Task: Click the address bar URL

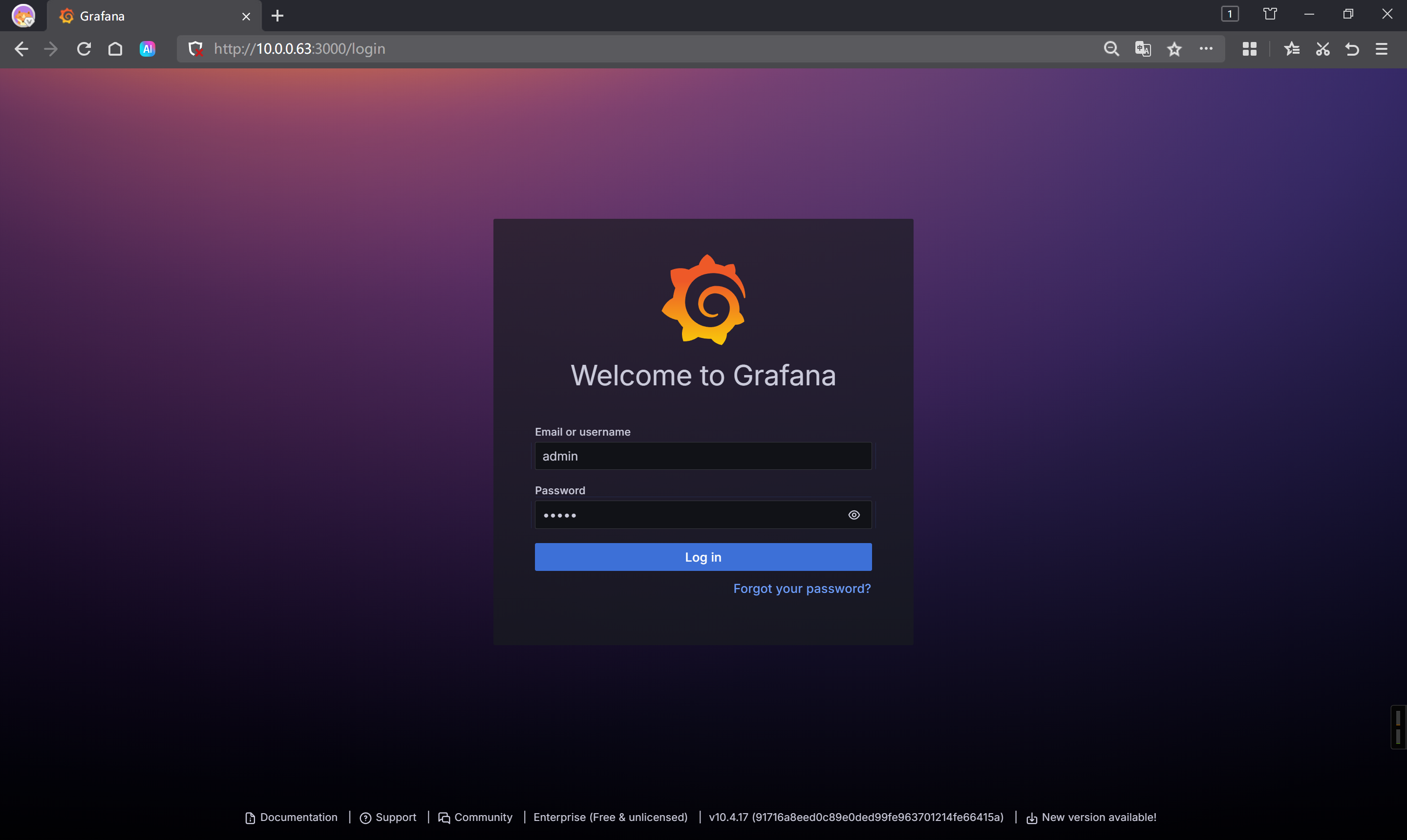Action: 299,49
